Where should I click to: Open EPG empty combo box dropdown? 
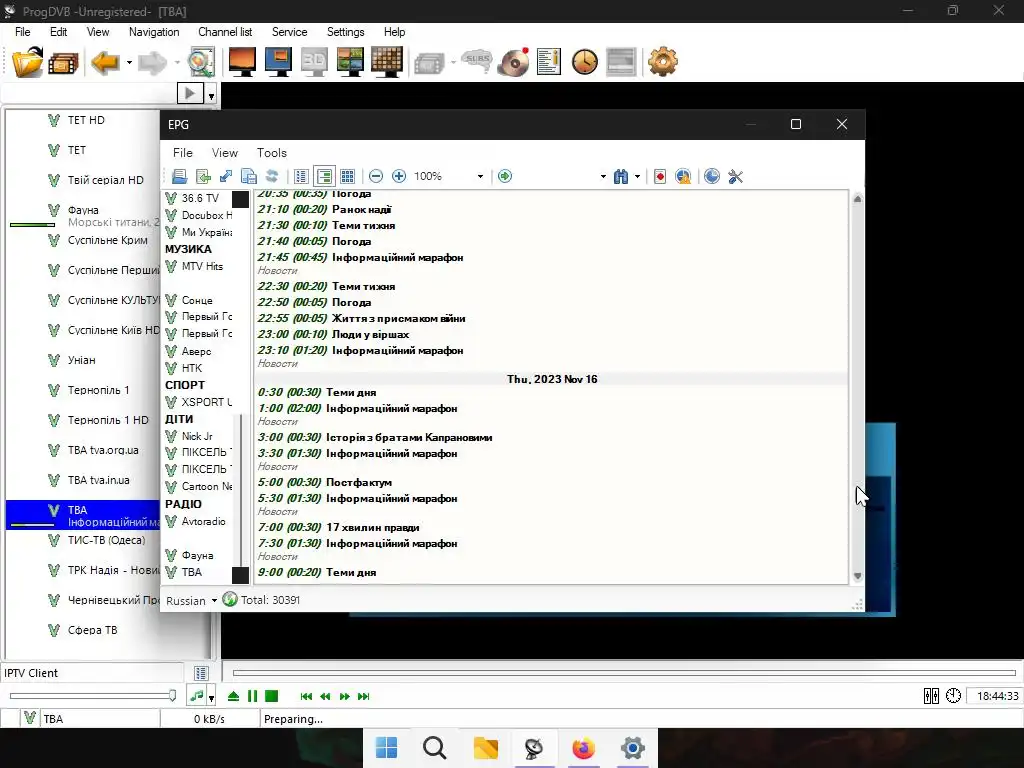[x=603, y=176]
